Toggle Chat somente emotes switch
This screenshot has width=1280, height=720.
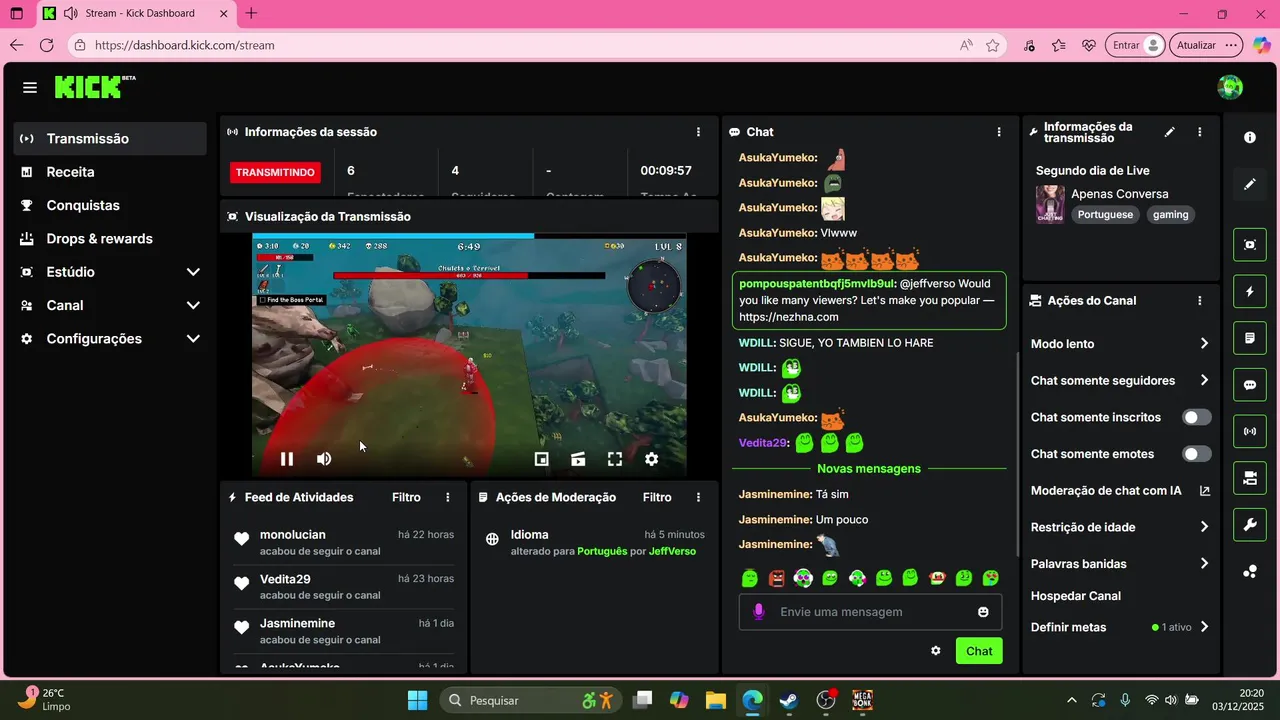click(1197, 454)
